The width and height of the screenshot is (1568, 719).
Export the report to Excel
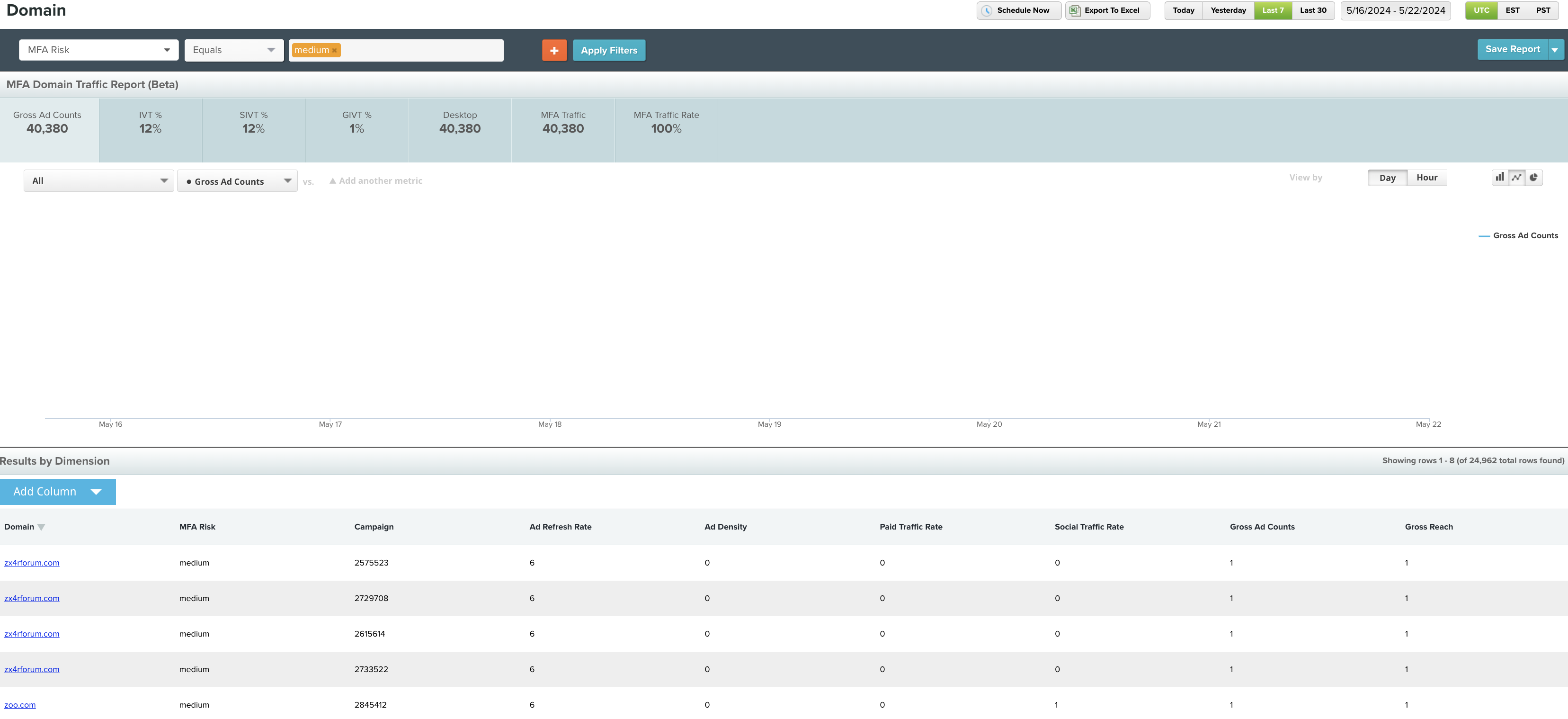point(1107,10)
